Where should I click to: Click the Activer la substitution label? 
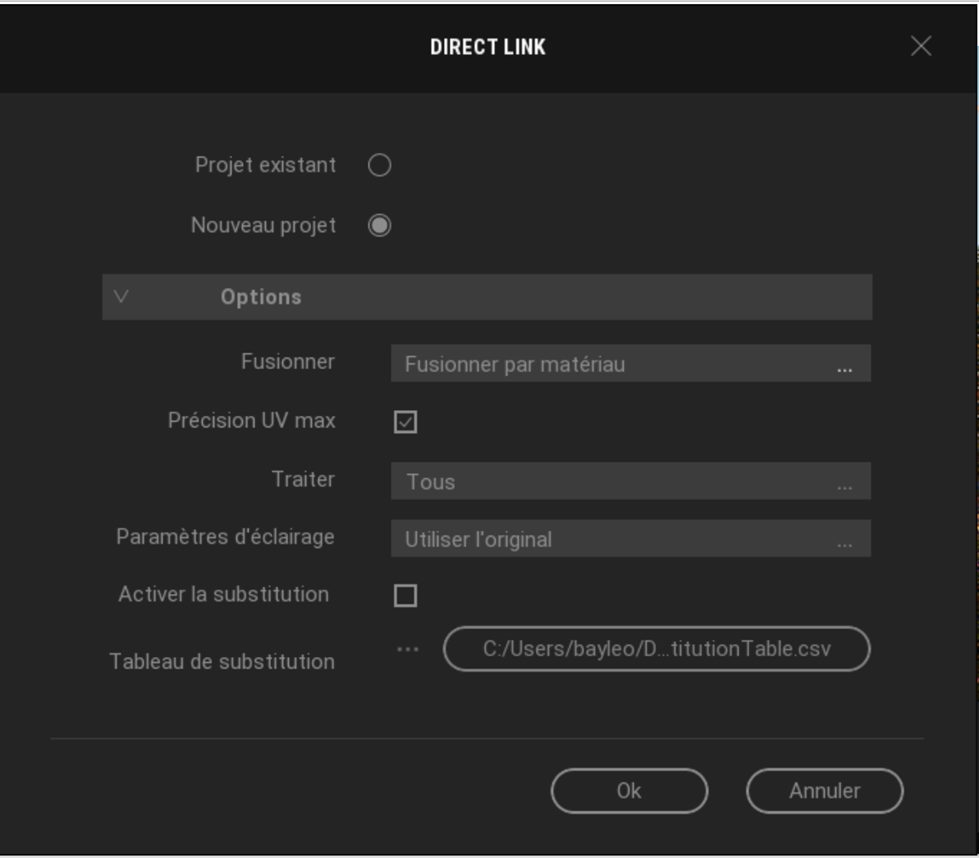224,594
